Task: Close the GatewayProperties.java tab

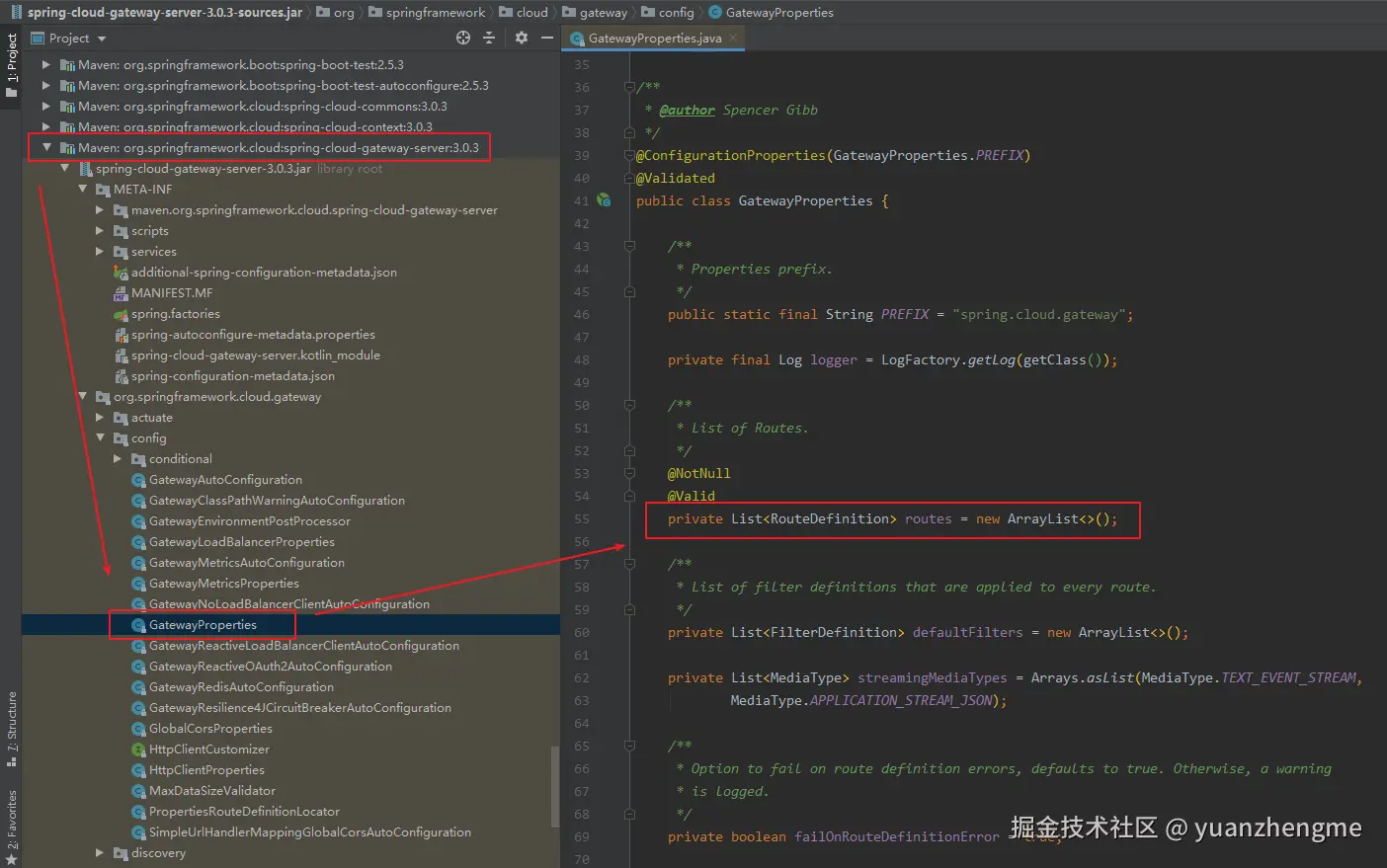Action: (733, 38)
